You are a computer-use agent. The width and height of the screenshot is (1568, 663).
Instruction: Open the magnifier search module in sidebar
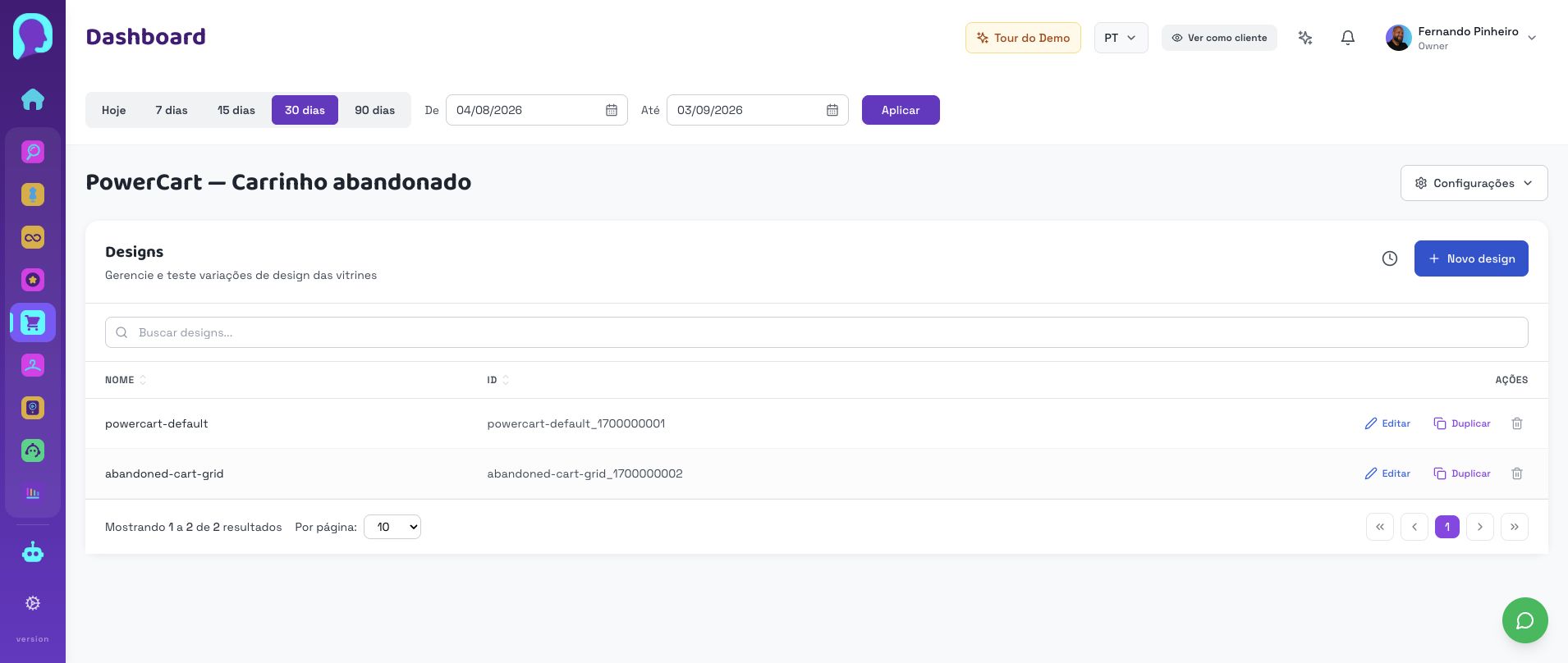(x=33, y=152)
